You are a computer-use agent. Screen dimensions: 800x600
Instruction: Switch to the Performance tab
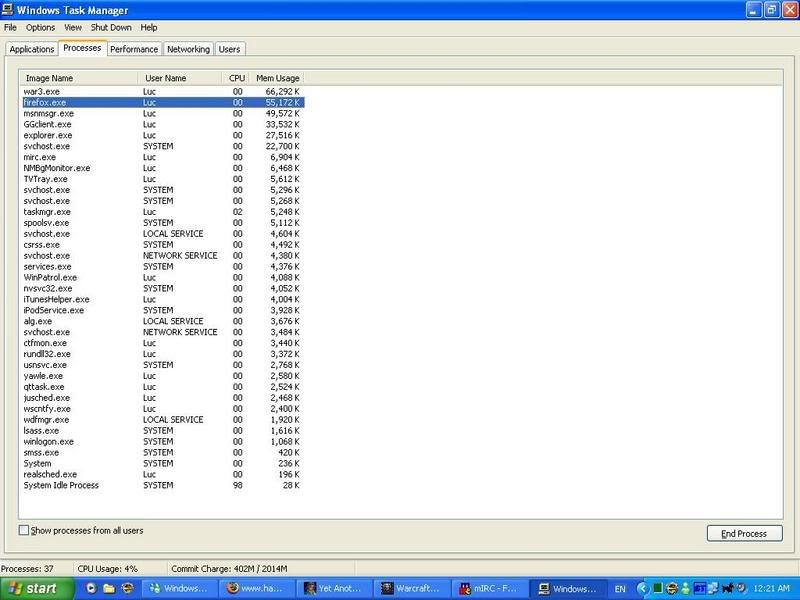[134, 49]
